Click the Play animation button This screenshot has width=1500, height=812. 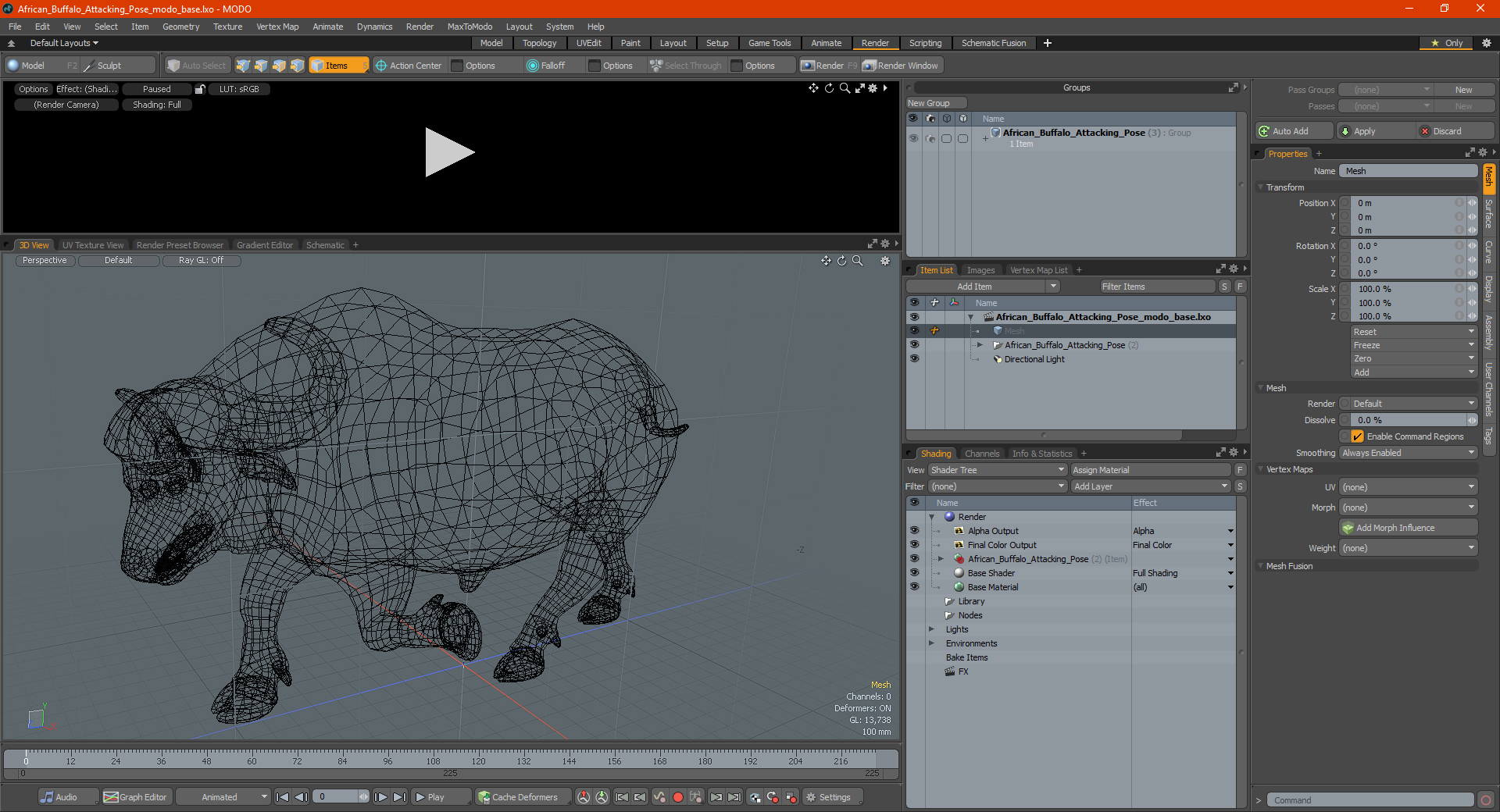(441, 797)
